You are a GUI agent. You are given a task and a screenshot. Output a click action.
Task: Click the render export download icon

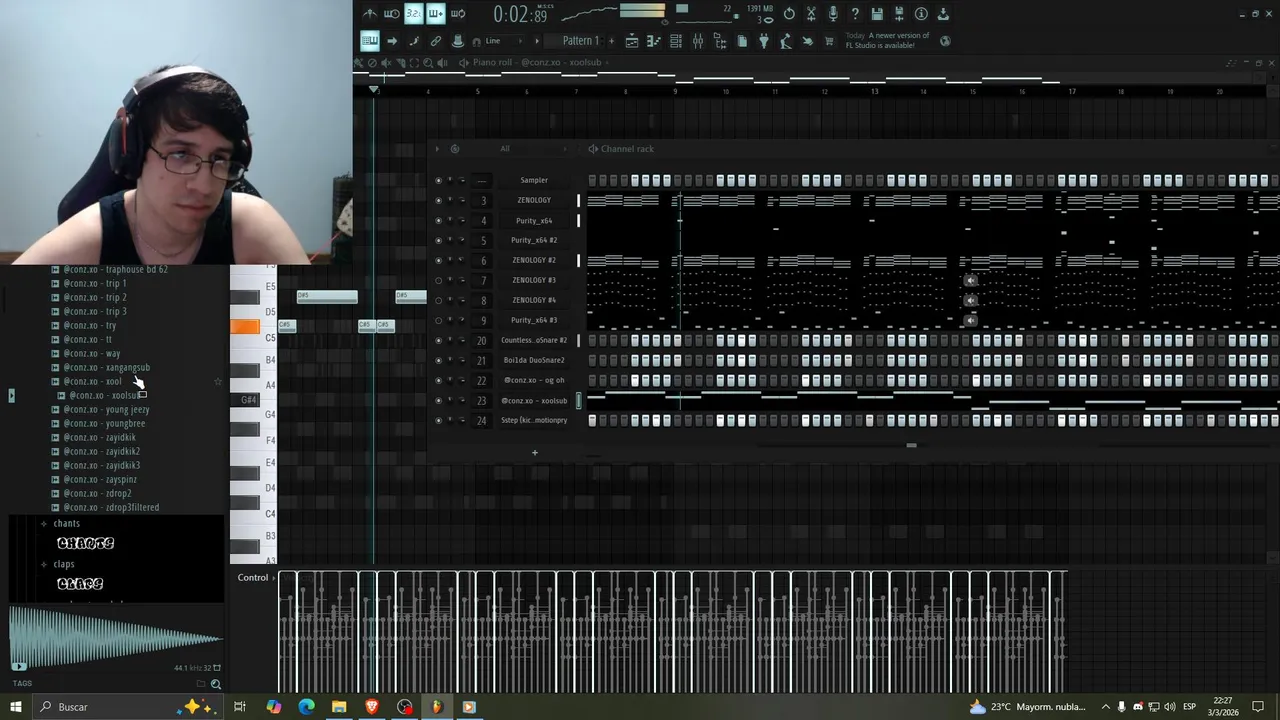pyautogui.click(x=942, y=14)
